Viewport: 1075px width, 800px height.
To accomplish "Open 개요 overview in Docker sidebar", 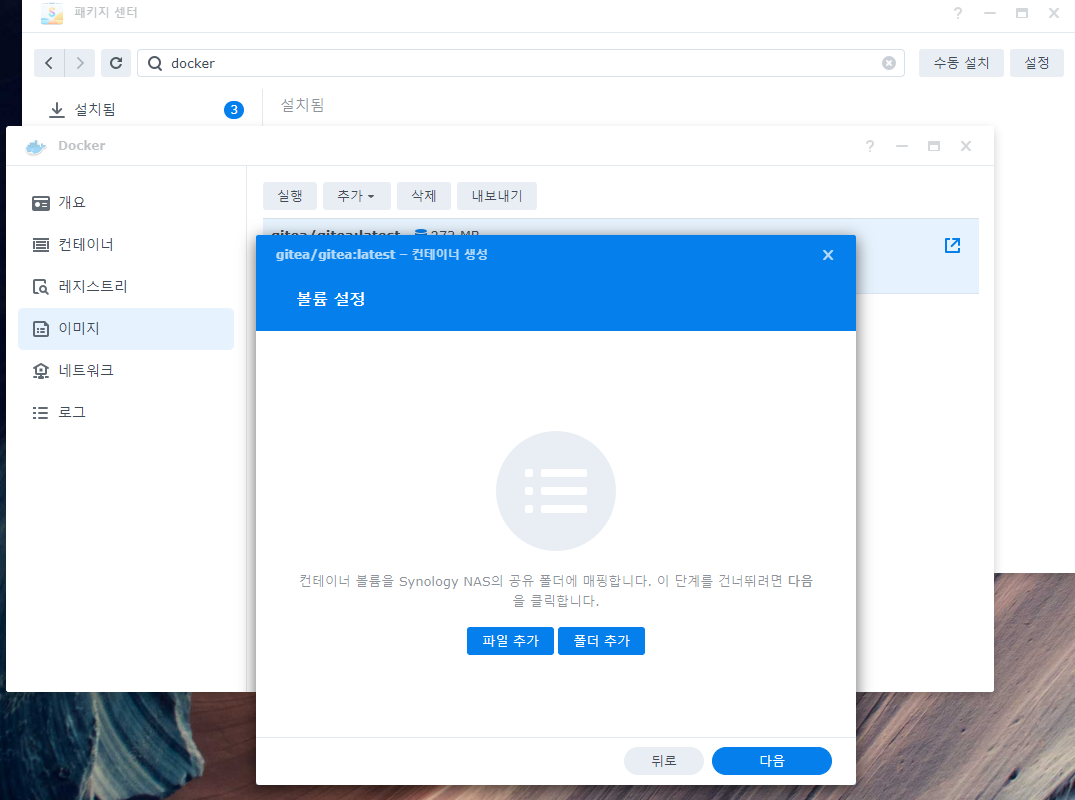I will point(126,203).
